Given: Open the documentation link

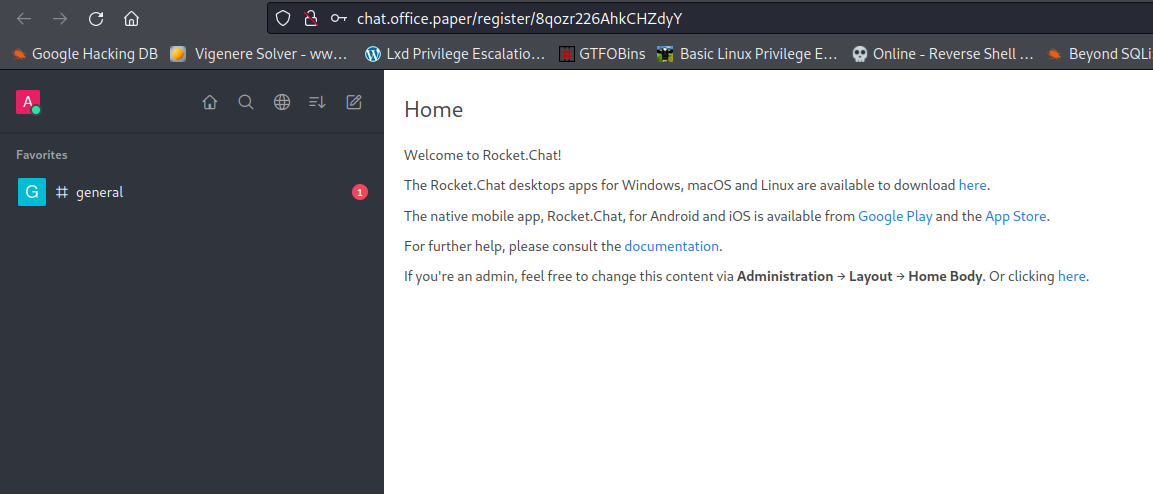Looking at the screenshot, I should click(671, 246).
